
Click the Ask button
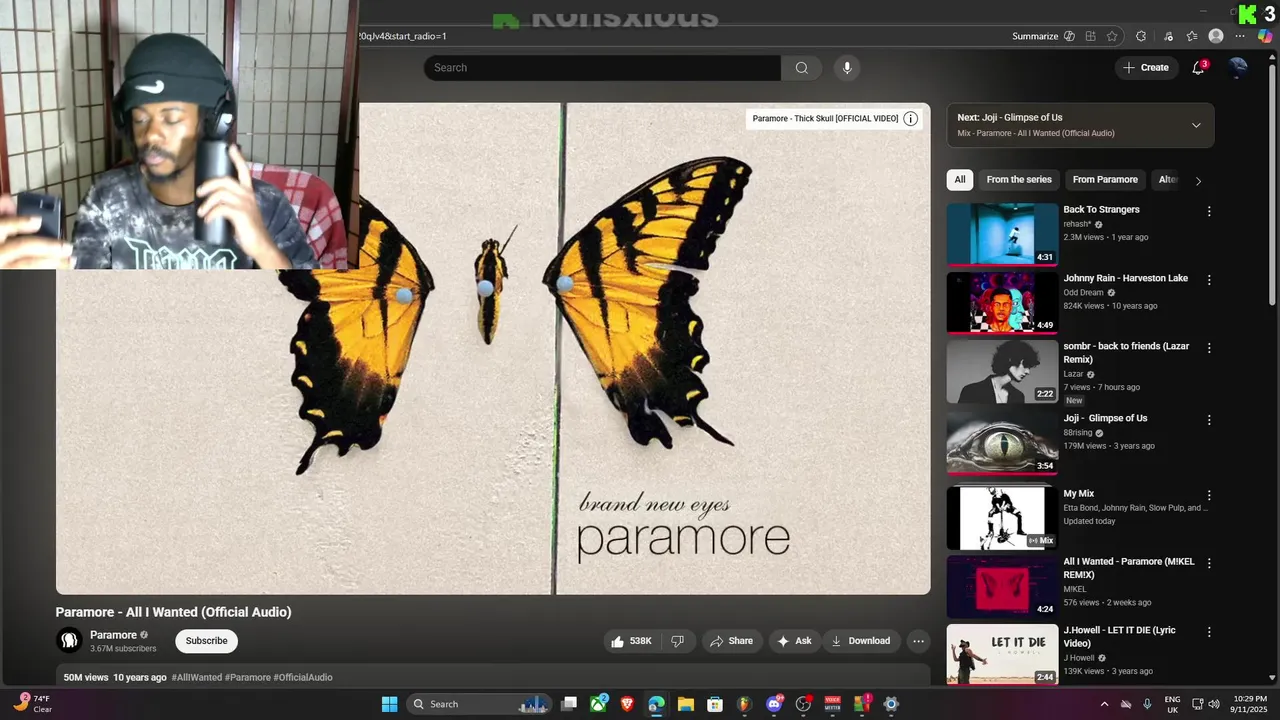pos(794,641)
